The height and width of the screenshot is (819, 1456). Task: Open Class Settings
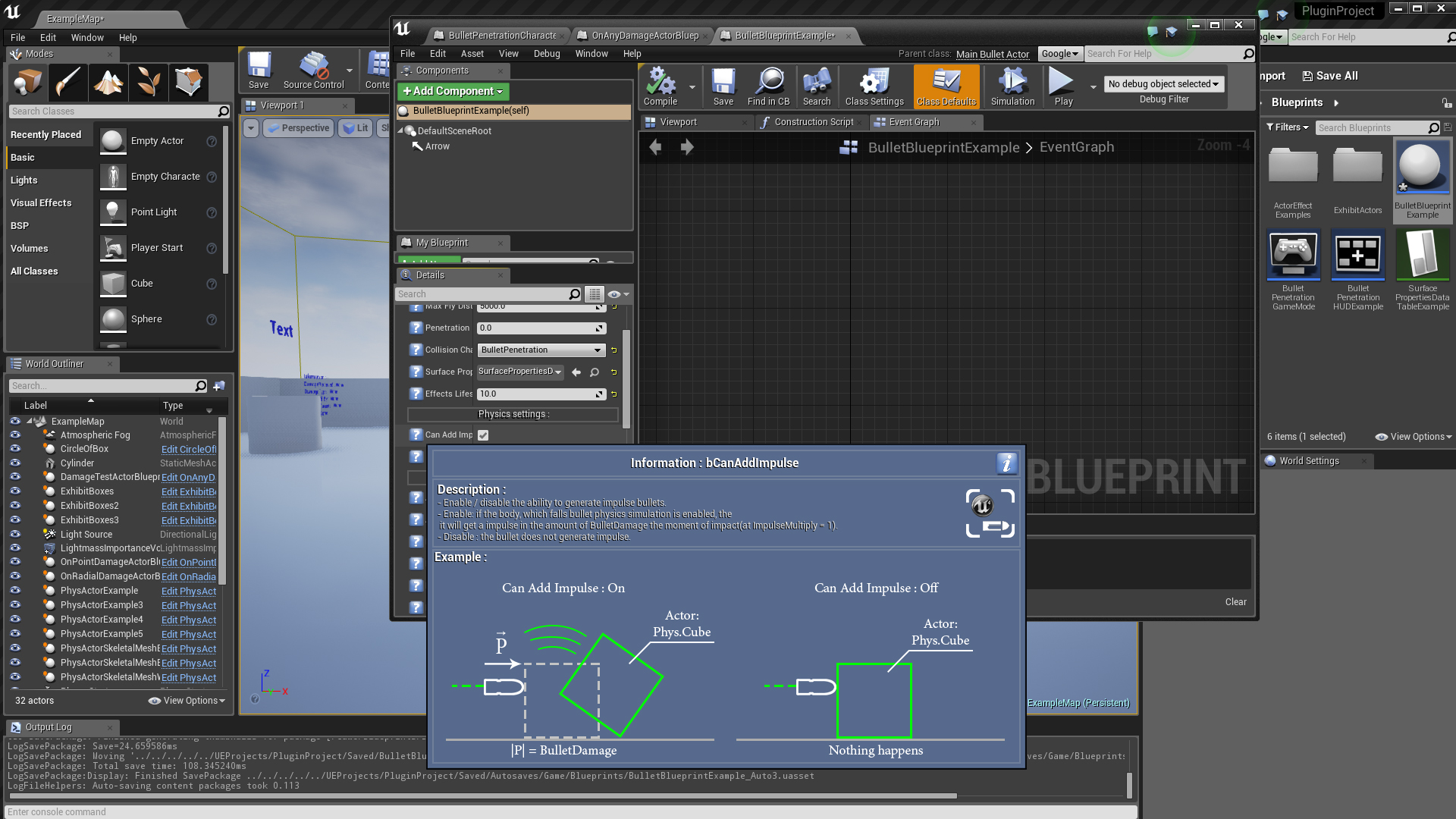[x=874, y=86]
